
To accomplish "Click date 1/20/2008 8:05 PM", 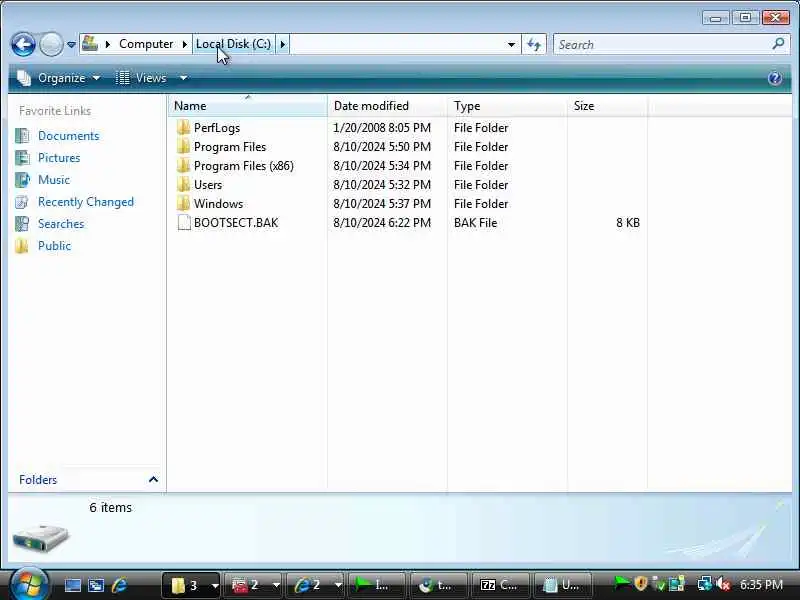I will (382, 128).
